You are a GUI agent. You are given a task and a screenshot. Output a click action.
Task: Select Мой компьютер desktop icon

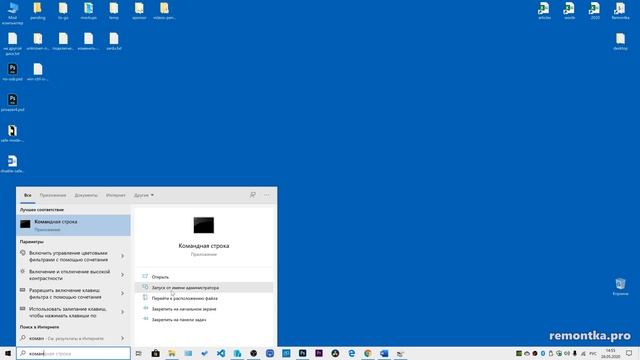[13, 13]
